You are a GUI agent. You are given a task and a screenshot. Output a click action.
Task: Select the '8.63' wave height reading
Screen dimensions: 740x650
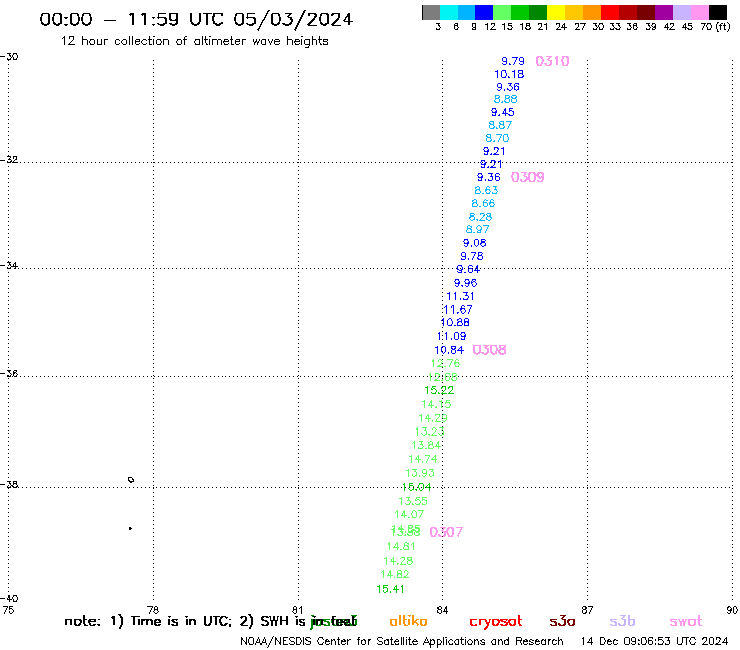pyautogui.click(x=486, y=190)
